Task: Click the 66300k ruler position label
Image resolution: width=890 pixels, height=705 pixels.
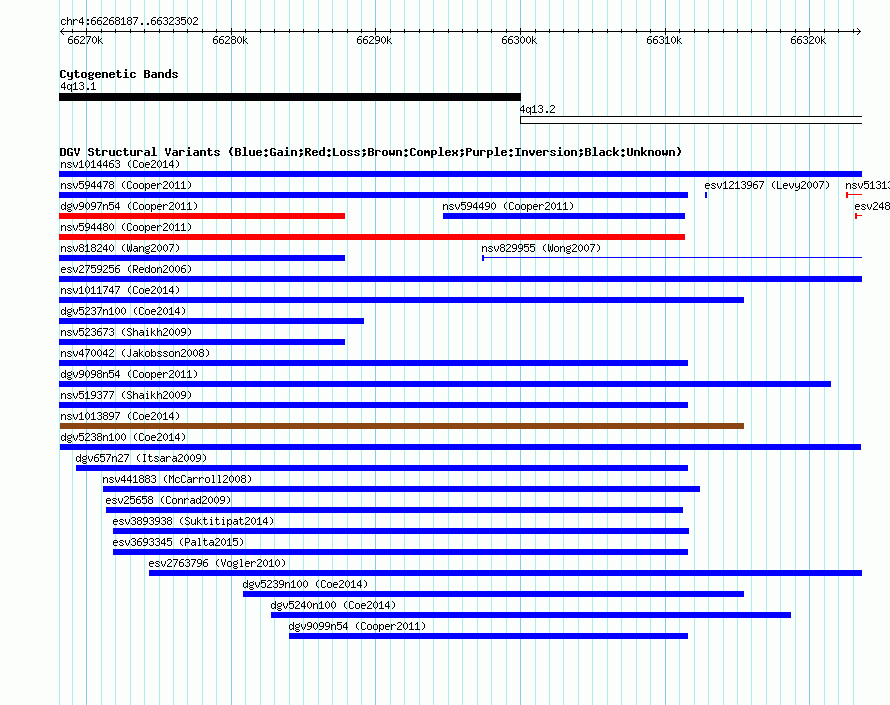Action: pyautogui.click(x=519, y=40)
